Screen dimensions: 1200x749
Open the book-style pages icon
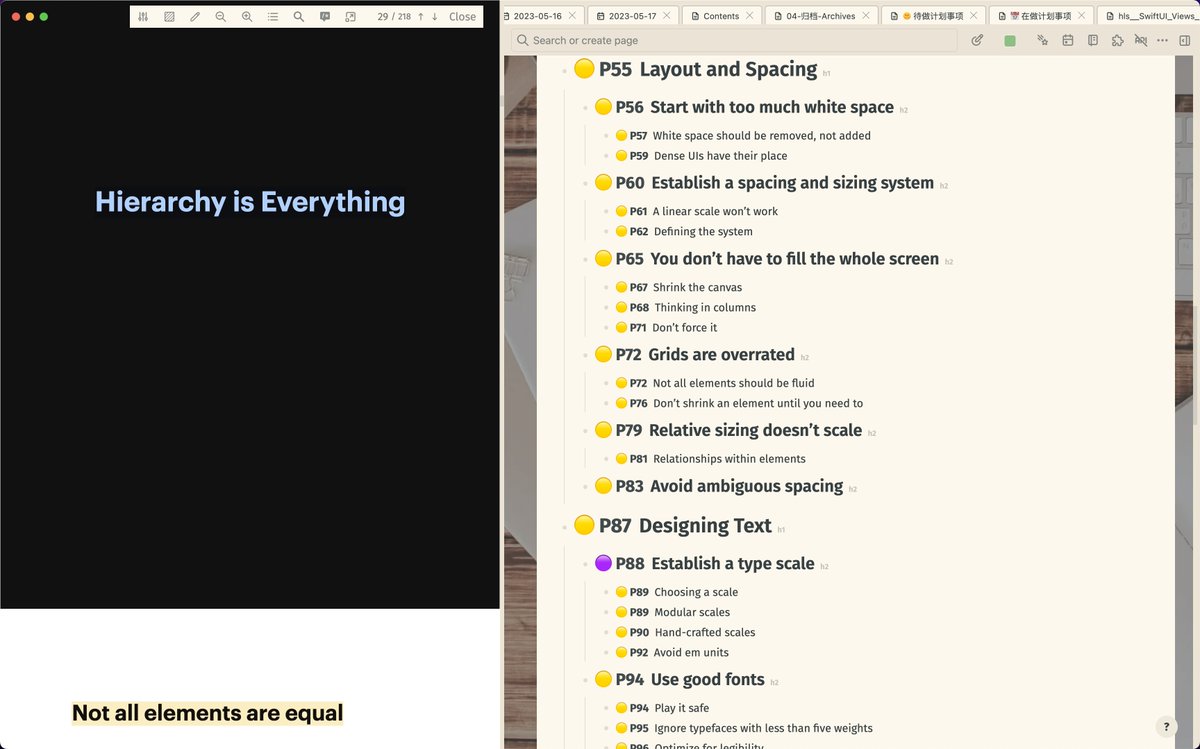point(1093,40)
